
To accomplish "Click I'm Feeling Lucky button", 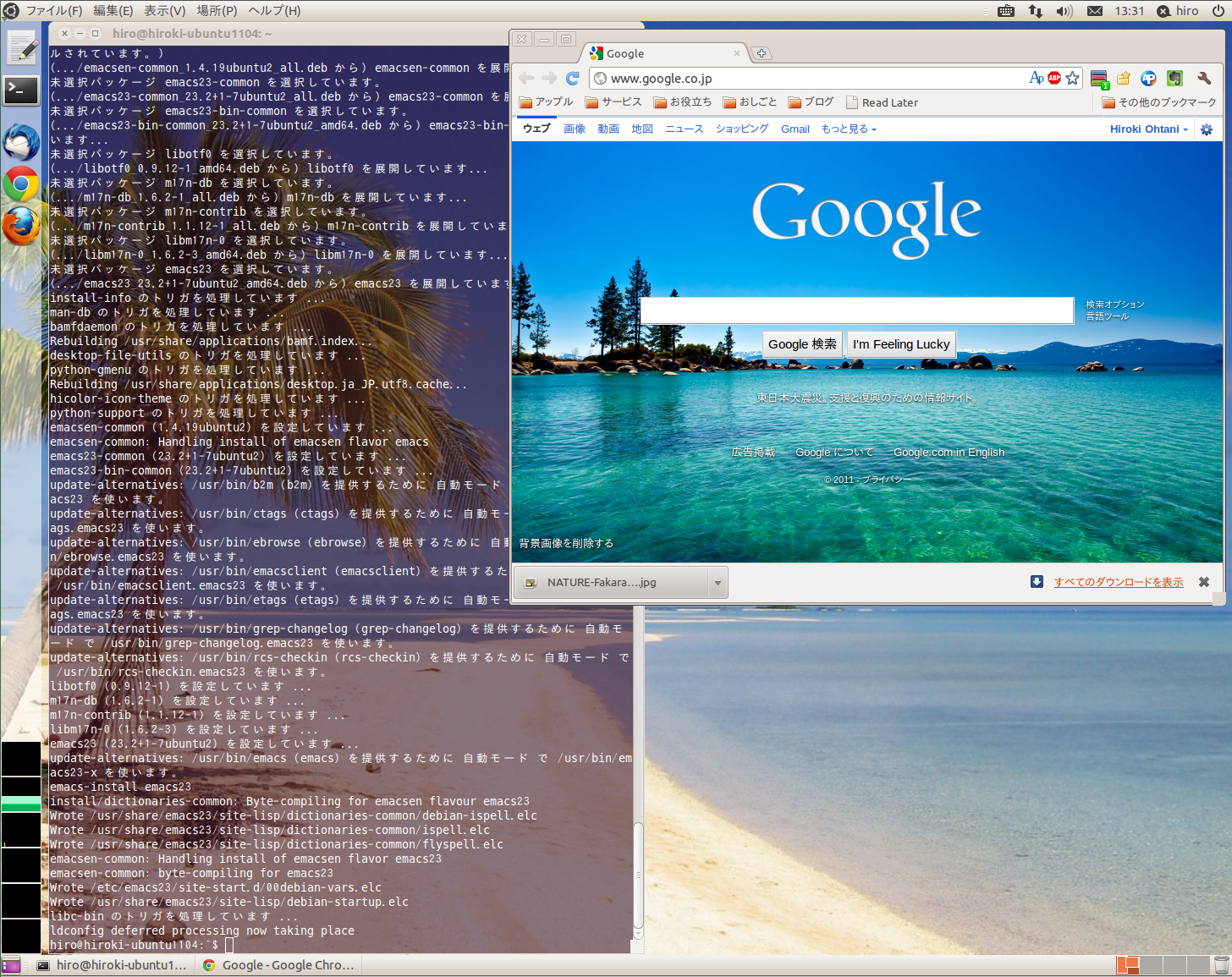I will point(901,344).
